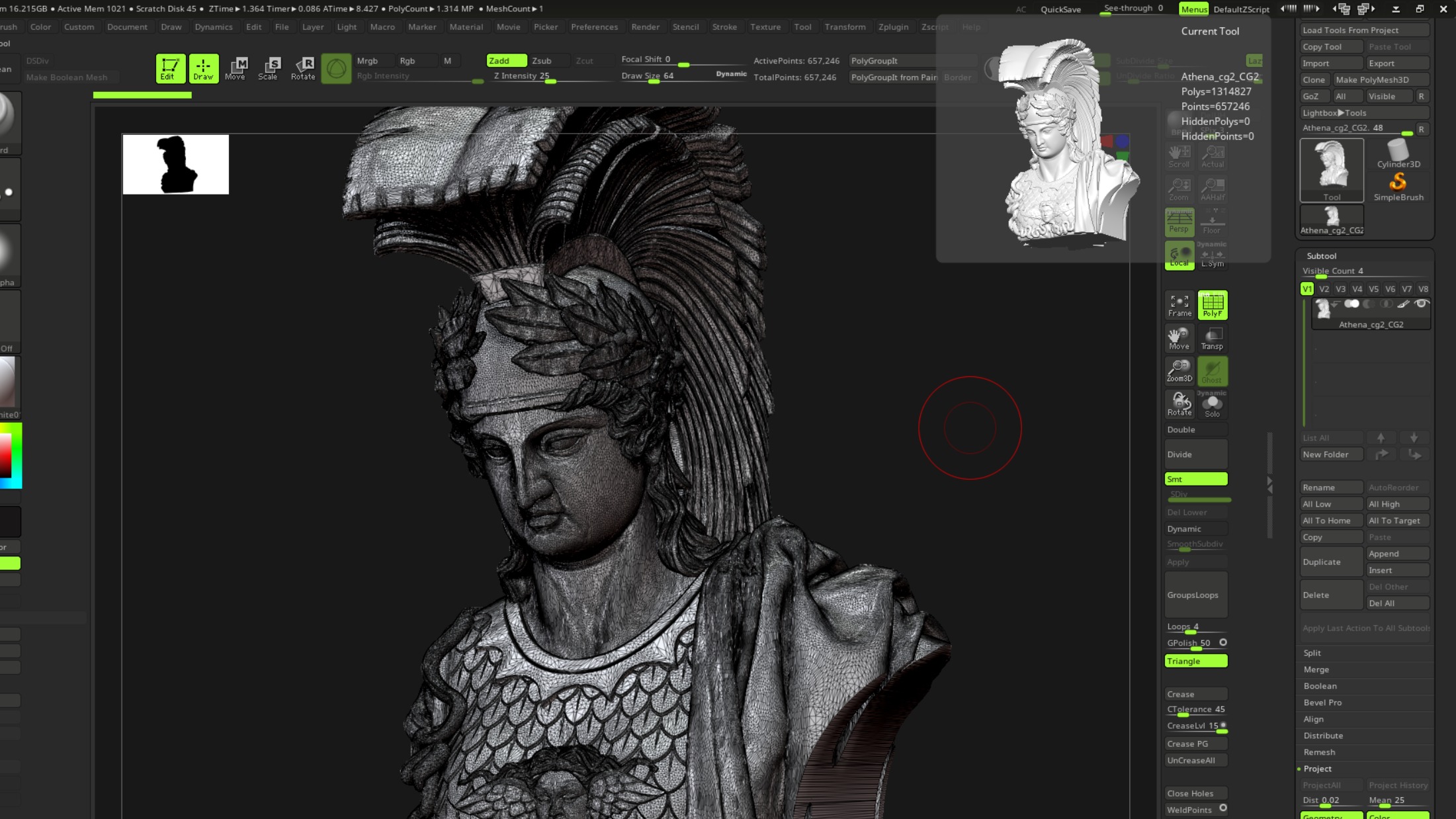Click the Zoom3D navigation icon
The width and height of the screenshot is (1456, 819).
1179,371
